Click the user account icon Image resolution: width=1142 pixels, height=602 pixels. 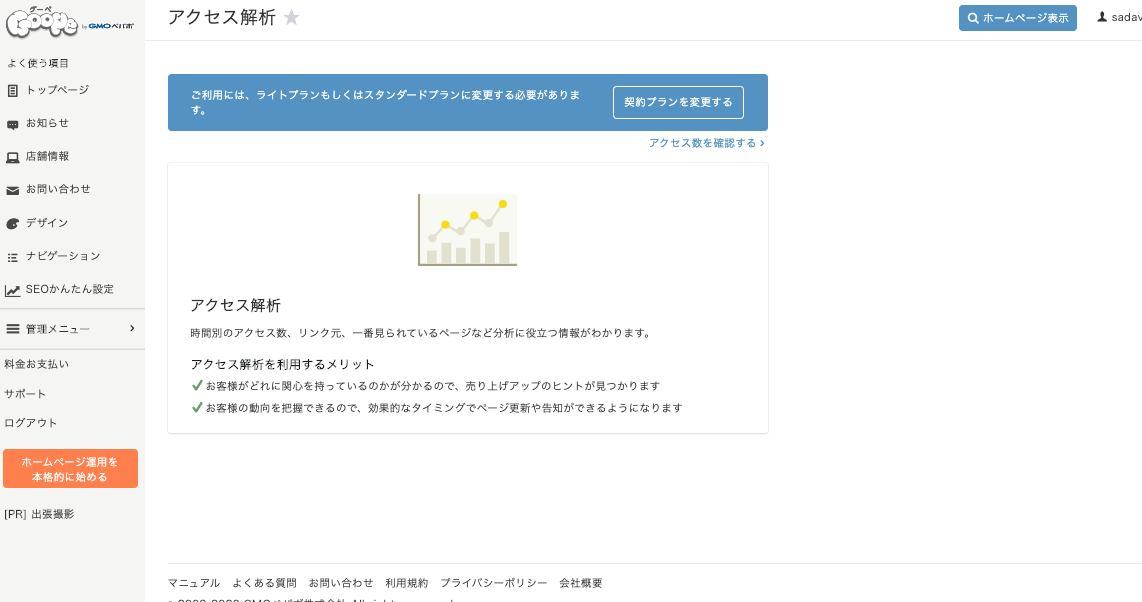(x=1102, y=17)
